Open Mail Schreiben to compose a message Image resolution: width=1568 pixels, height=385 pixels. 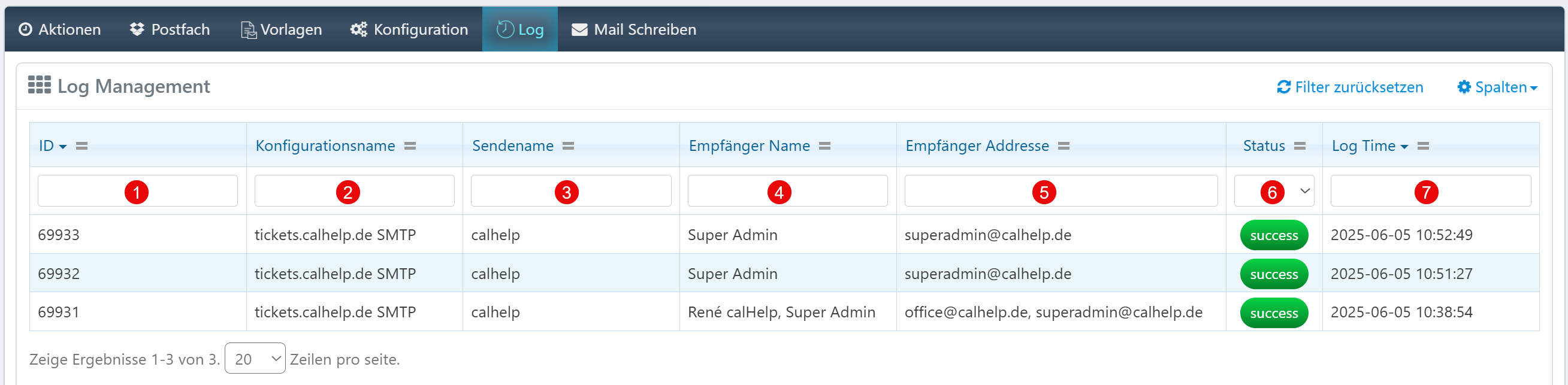(x=634, y=29)
